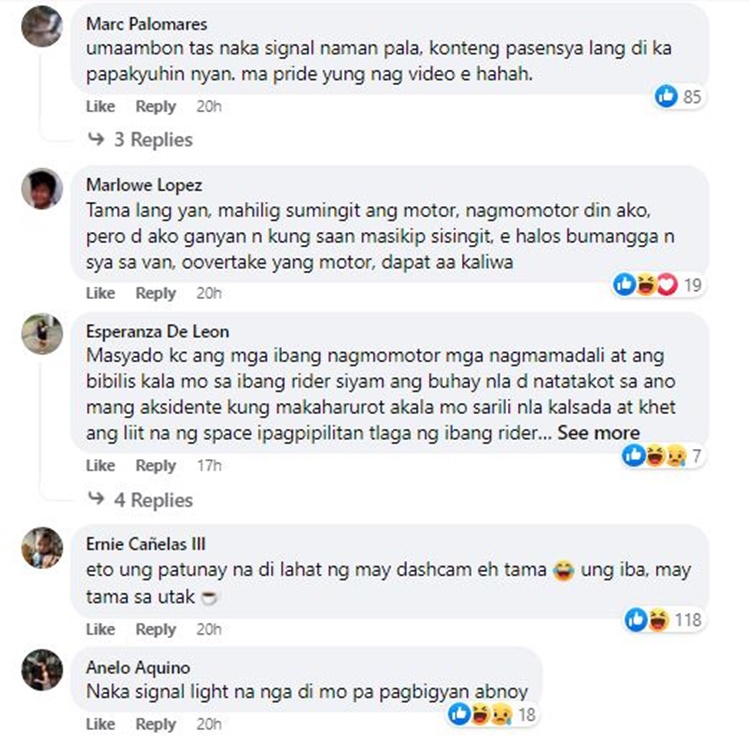
Task: Open the haha reaction on Marlowe Lopez's comment
Action: point(646,285)
